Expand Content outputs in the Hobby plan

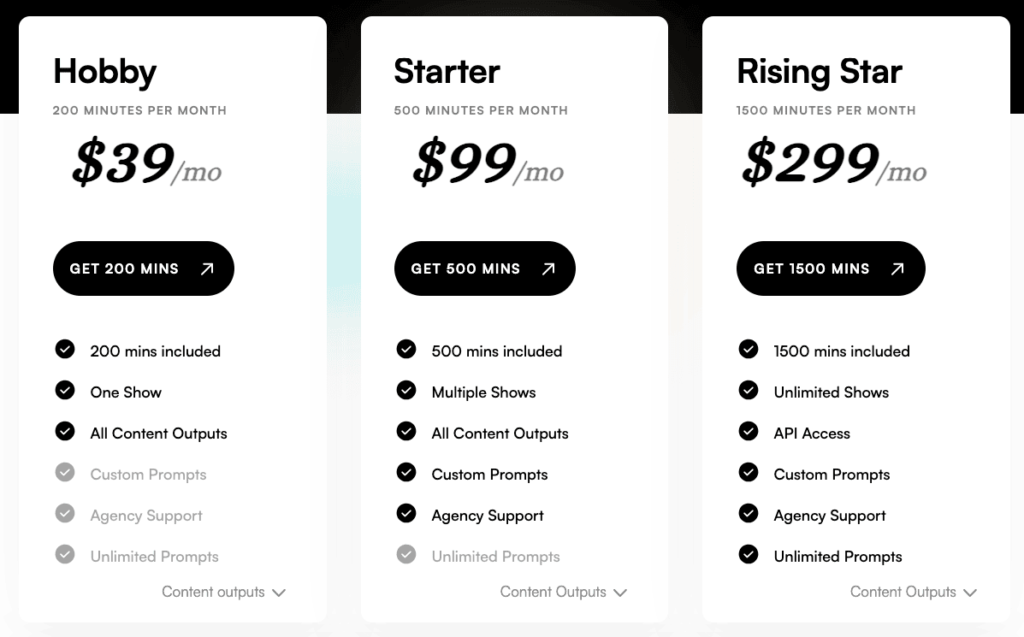click(x=224, y=592)
